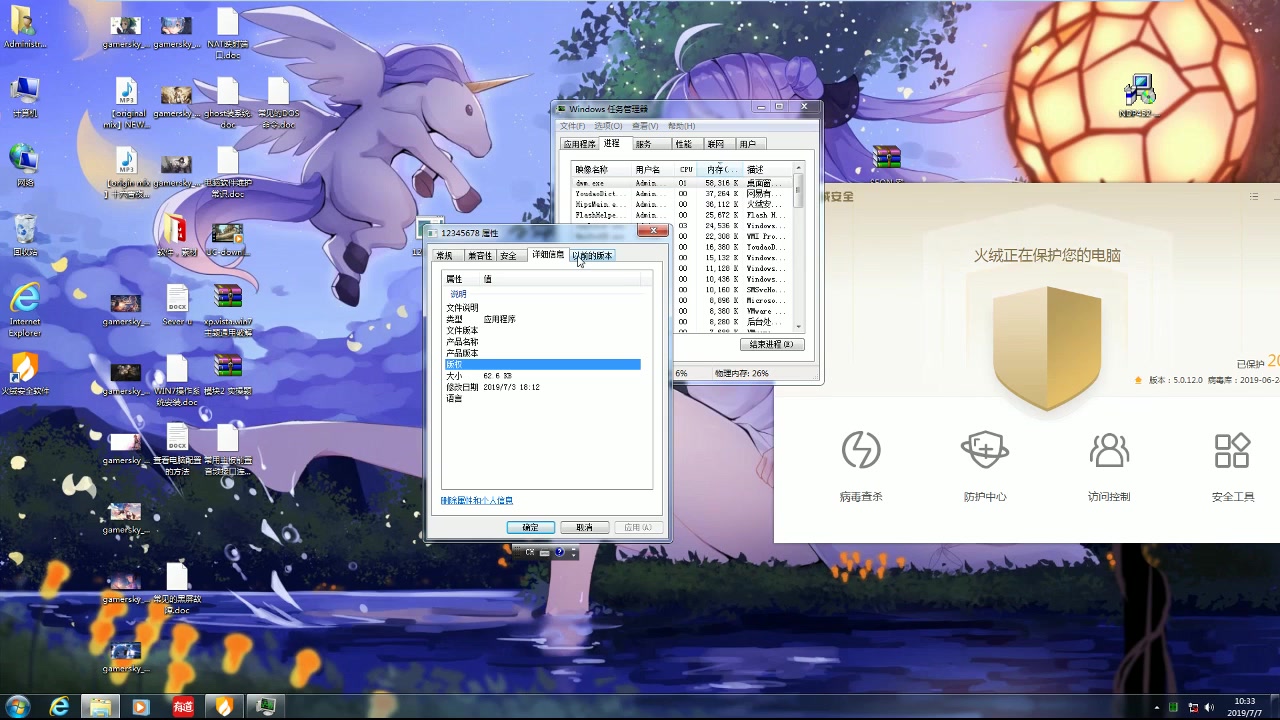Open 有道 dictionary taskbar icon
The image size is (1280, 720).
182,707
